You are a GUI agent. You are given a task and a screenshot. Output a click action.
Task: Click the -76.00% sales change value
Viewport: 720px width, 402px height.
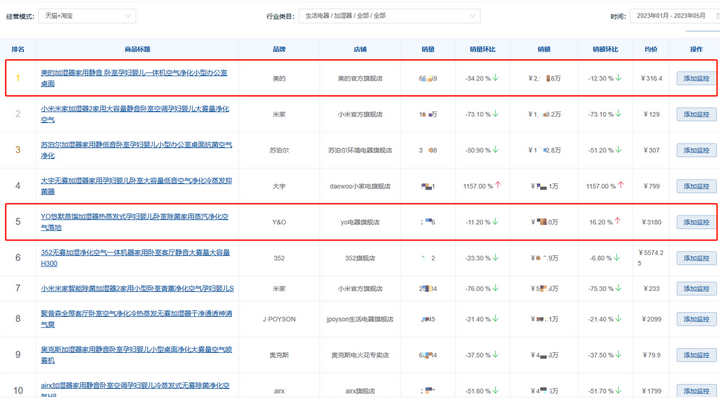tap(478, 289)
